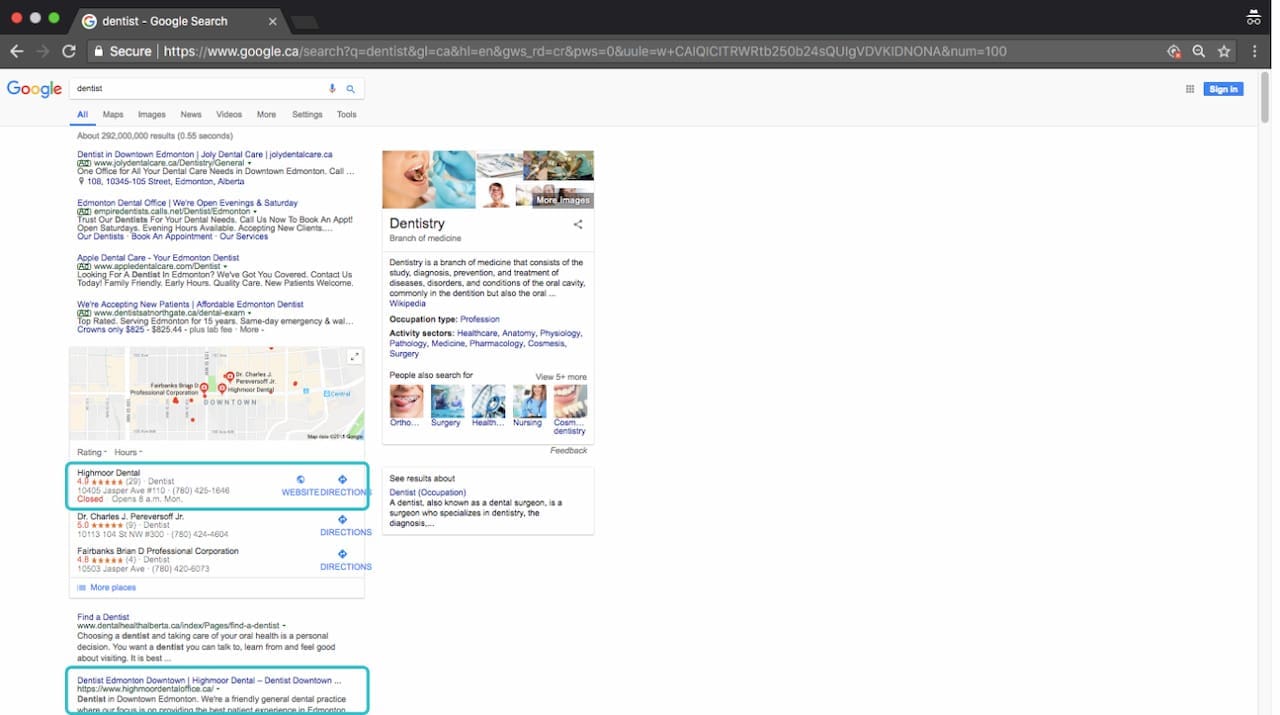Click the incognito icon in the title bar
The image size is (1280, 715).
[1253, 17]
